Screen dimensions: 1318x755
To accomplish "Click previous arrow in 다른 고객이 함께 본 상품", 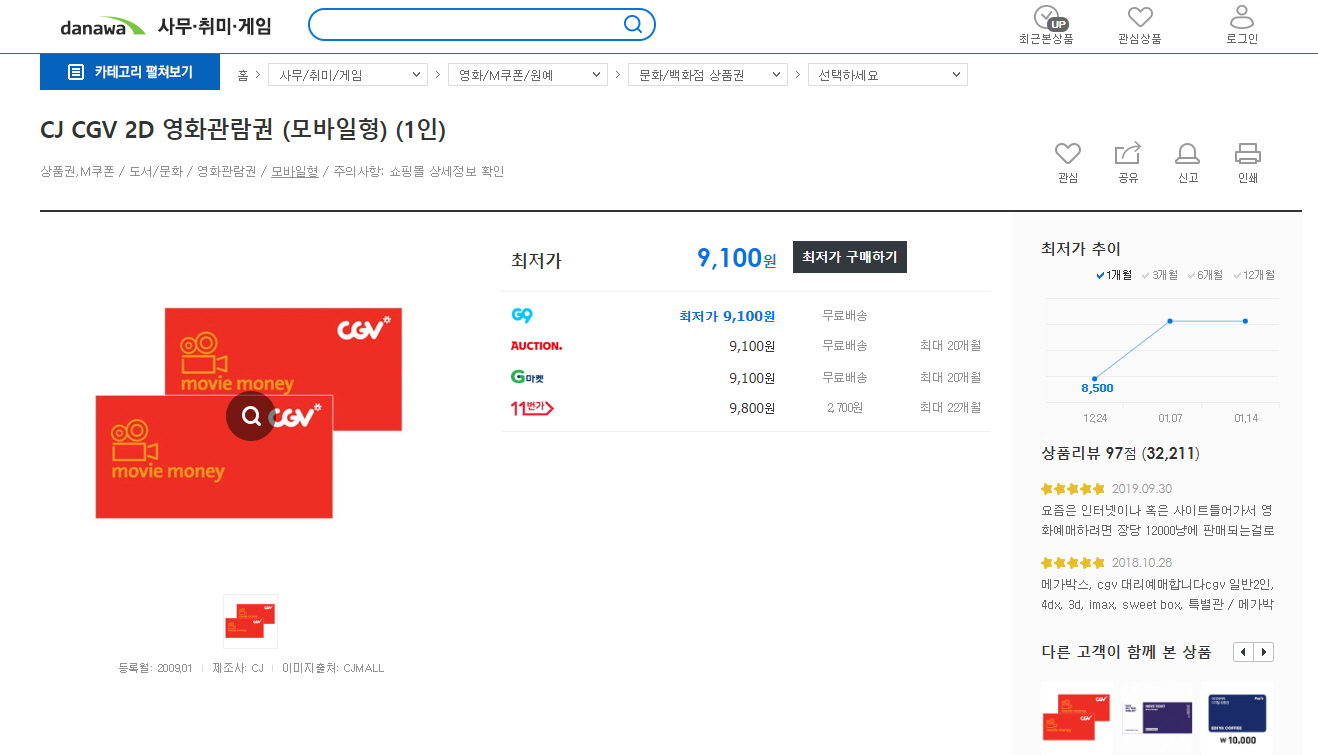I will 1243,652.
